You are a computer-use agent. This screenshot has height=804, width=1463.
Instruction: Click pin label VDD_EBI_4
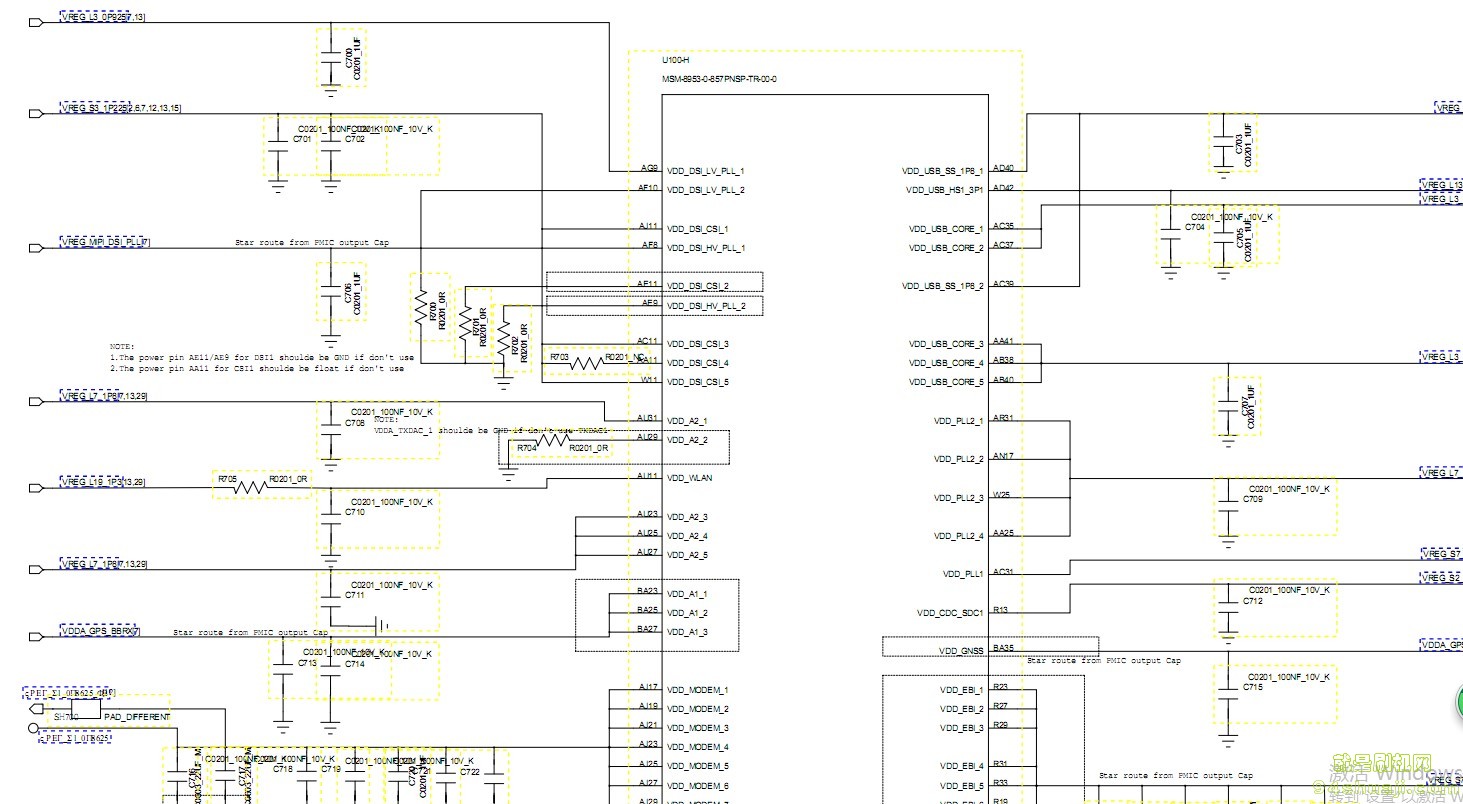[x=961, y=767]
